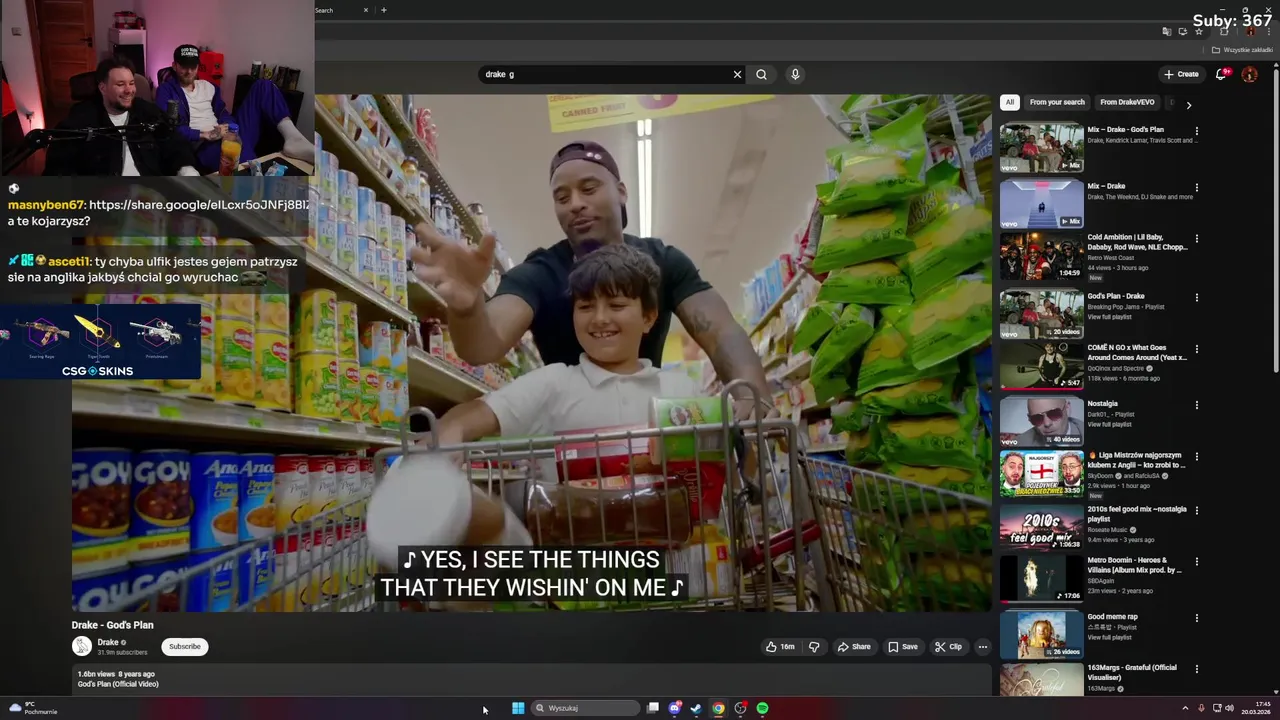The width and height of the screenshot is (1280, 720).
Task: Open weather widget in taskbar
Action: click(32, 708)
